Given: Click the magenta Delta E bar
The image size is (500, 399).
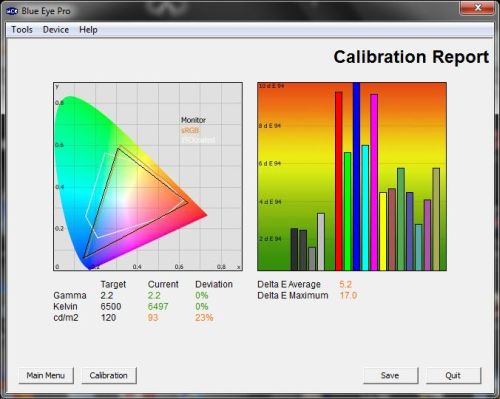Looking at the screenshot, I should point(374,182).
